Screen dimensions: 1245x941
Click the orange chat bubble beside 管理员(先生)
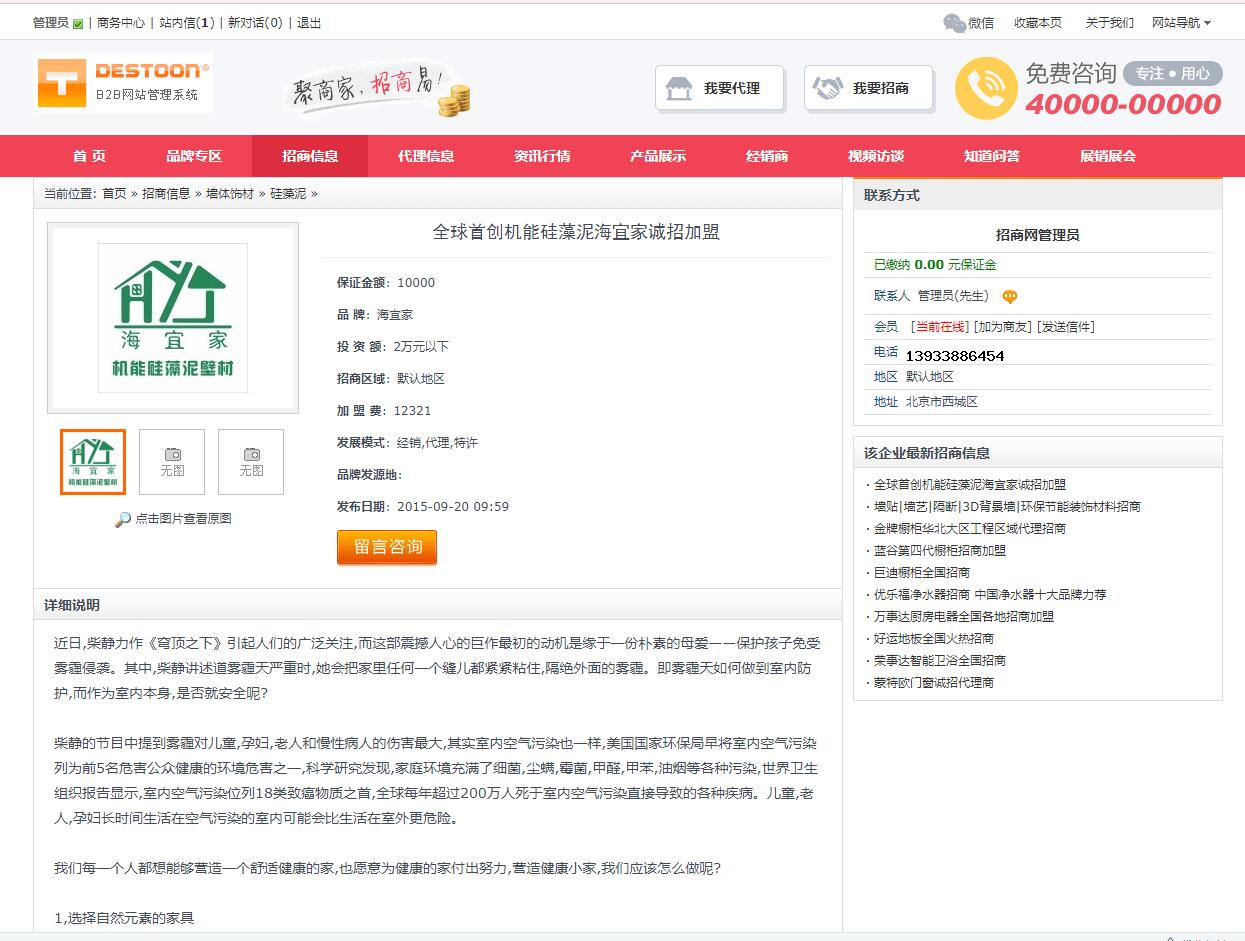coord(1010,296)
